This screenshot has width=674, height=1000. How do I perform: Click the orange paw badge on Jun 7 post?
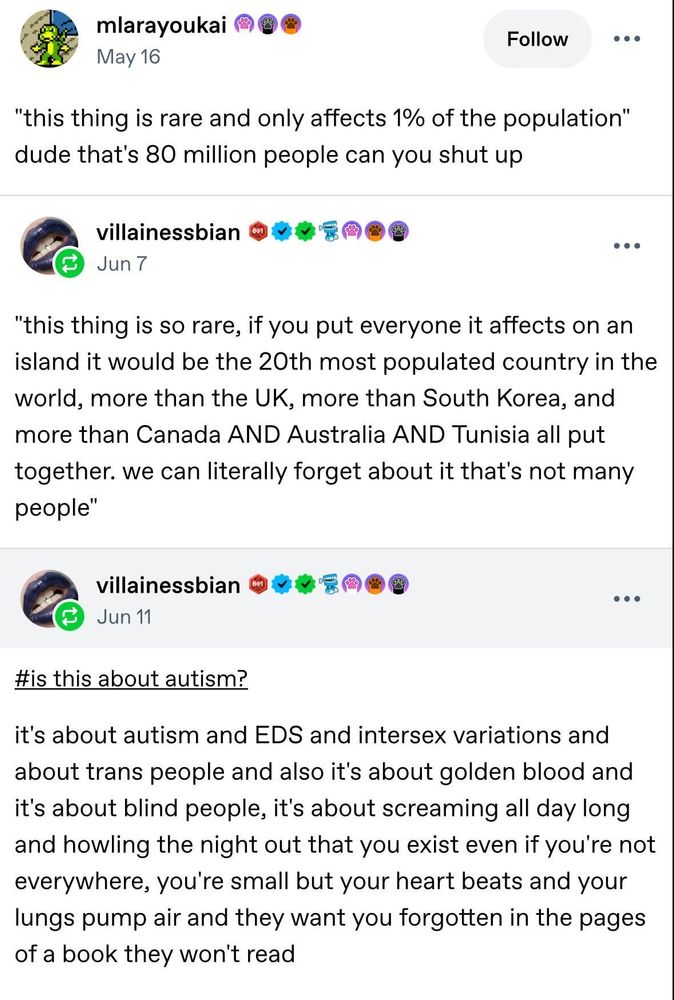click(375, 232)
